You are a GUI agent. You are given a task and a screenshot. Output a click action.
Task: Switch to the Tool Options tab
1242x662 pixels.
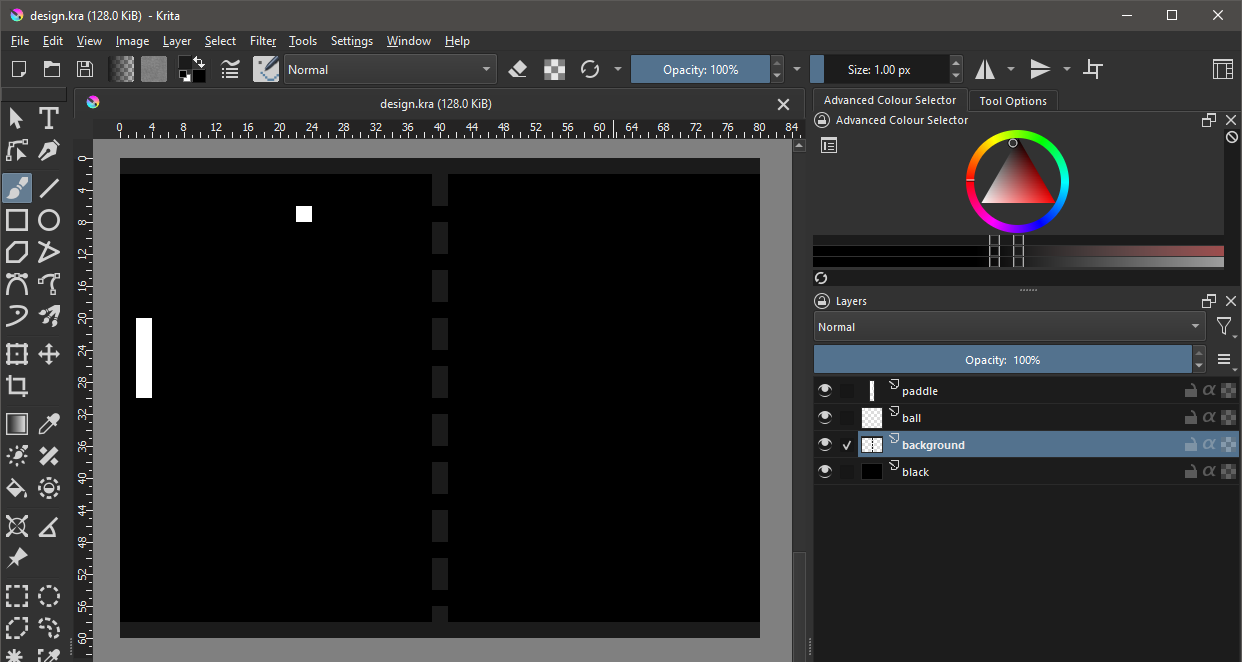coord(1013,101)
